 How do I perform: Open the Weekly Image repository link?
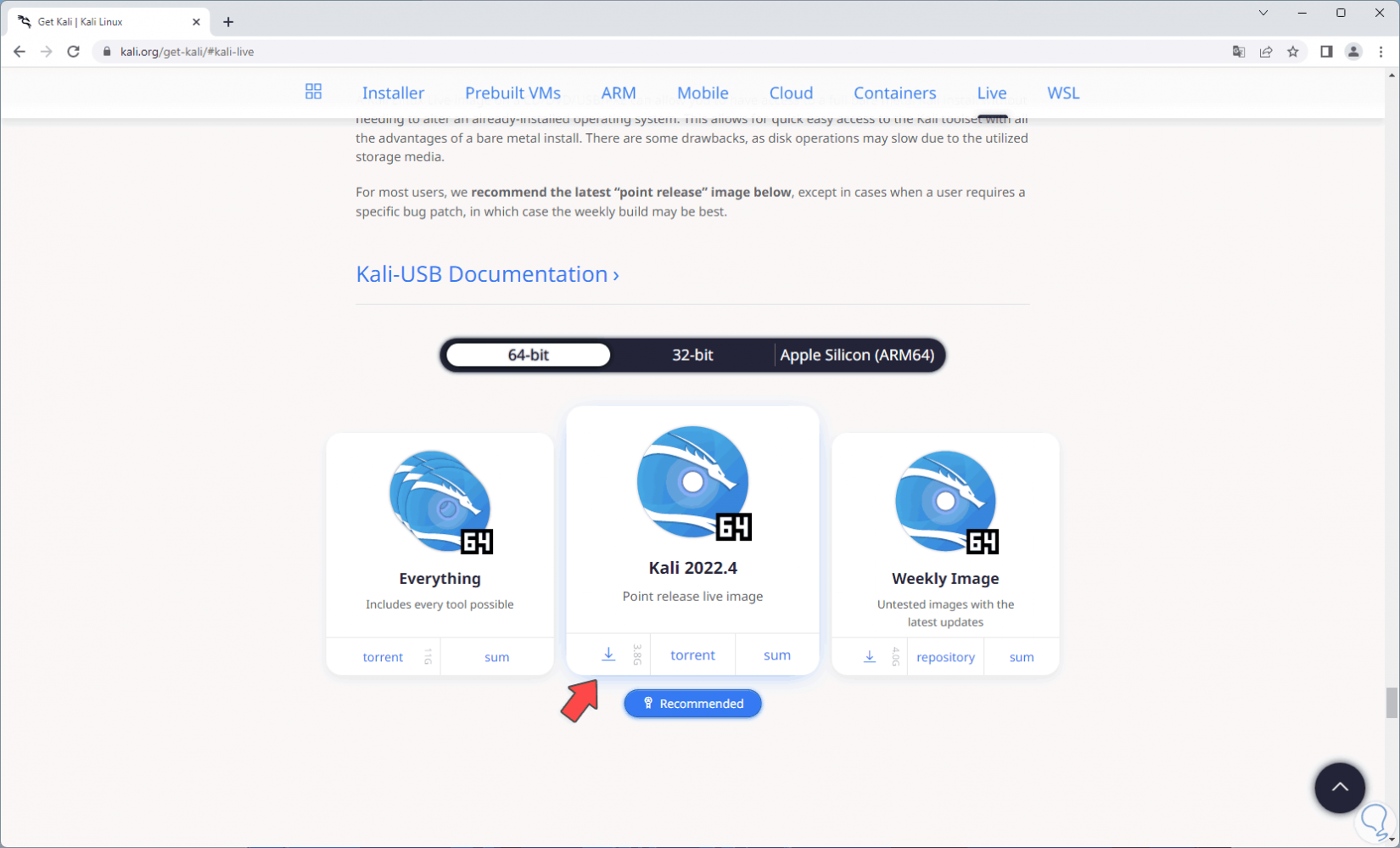[945, 657]
